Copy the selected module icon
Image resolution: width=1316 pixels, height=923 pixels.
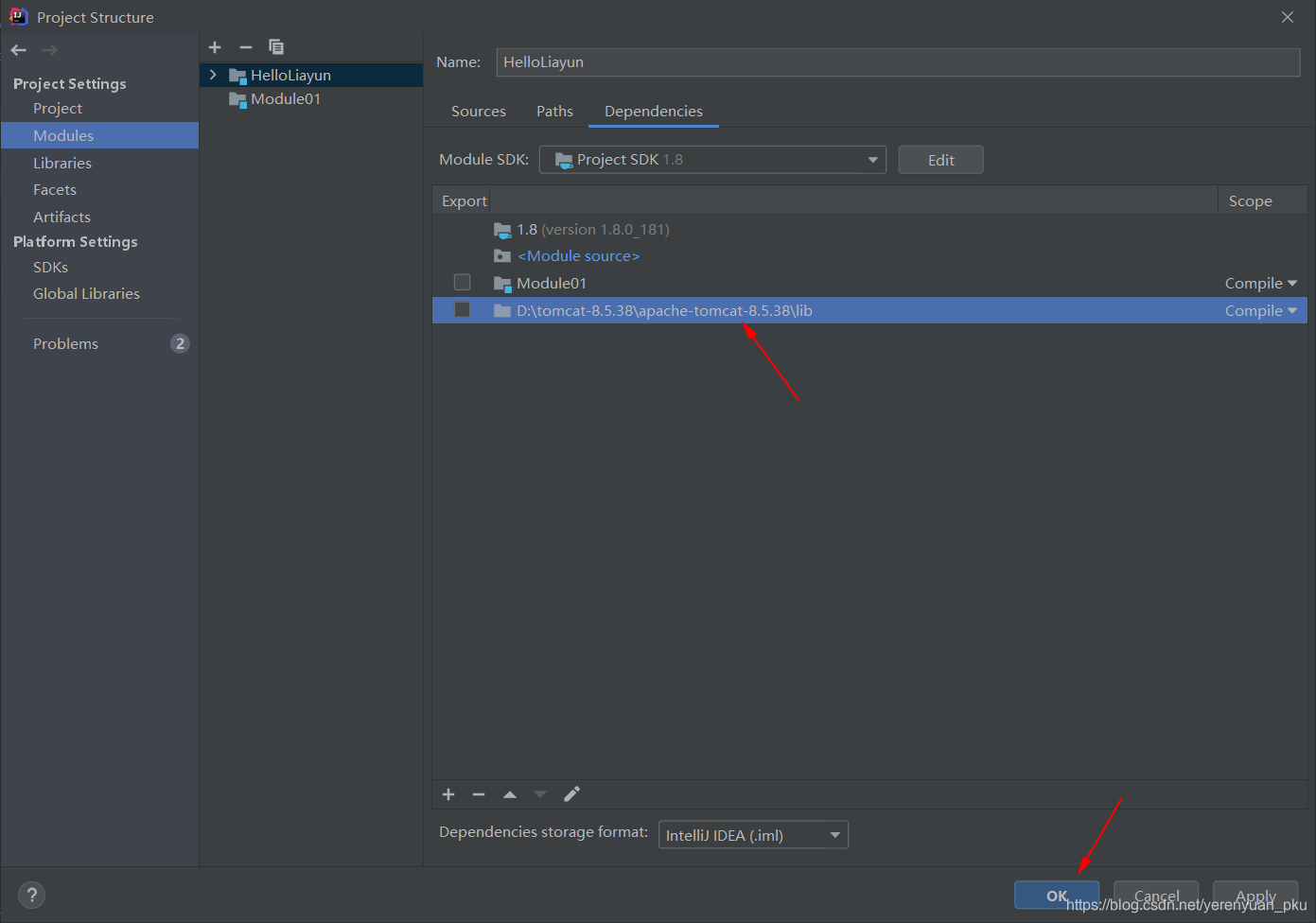(x=276, y=47)
